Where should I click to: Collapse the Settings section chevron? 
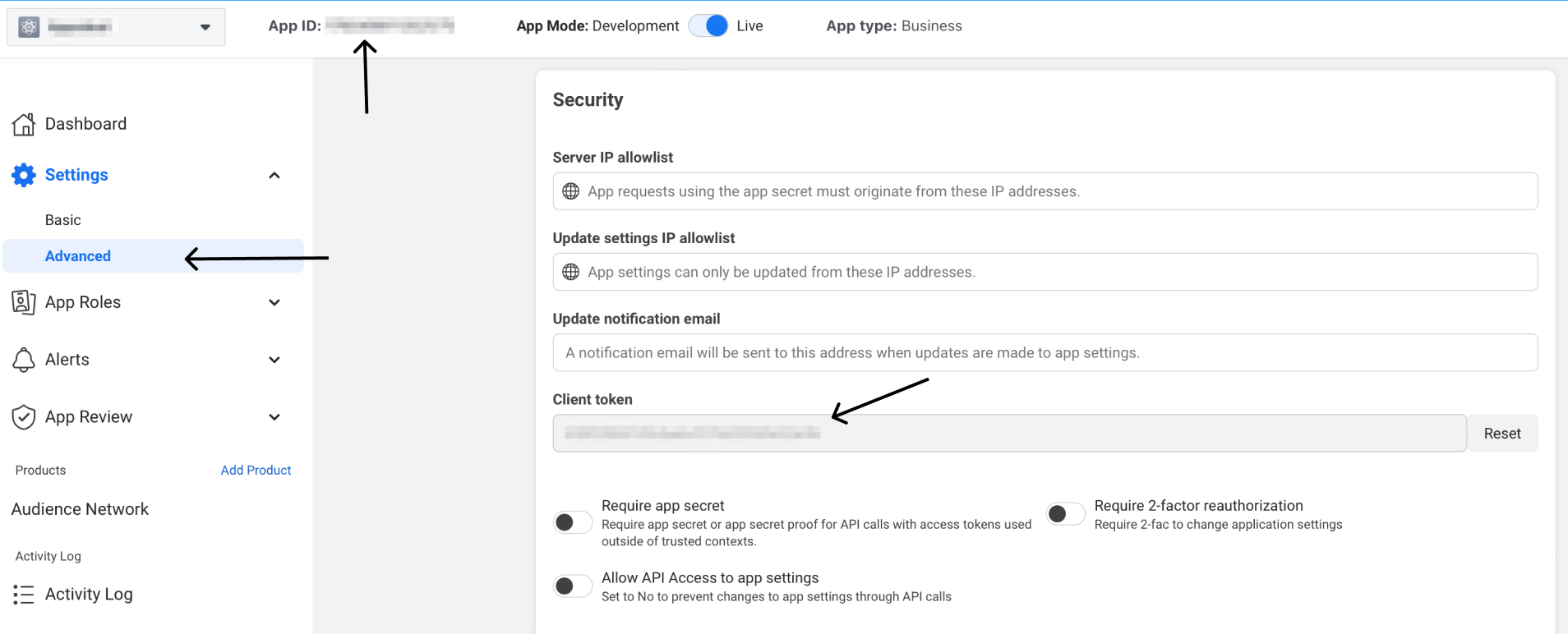274,175
